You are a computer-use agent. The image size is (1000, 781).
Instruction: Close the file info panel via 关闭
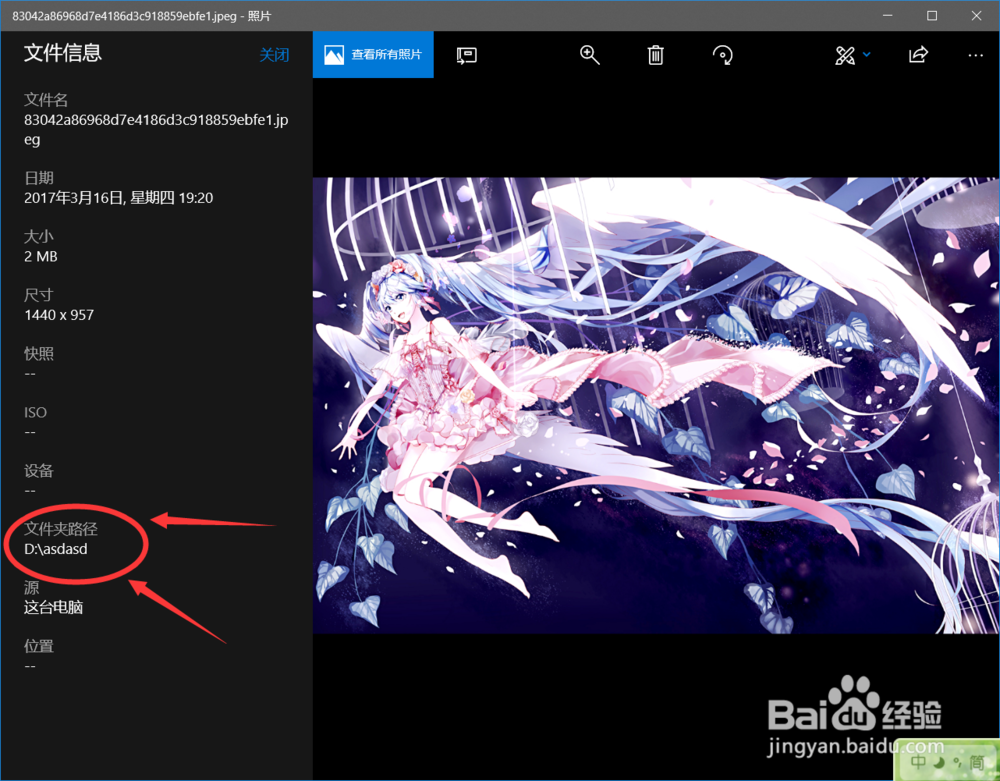pos(274,55)
